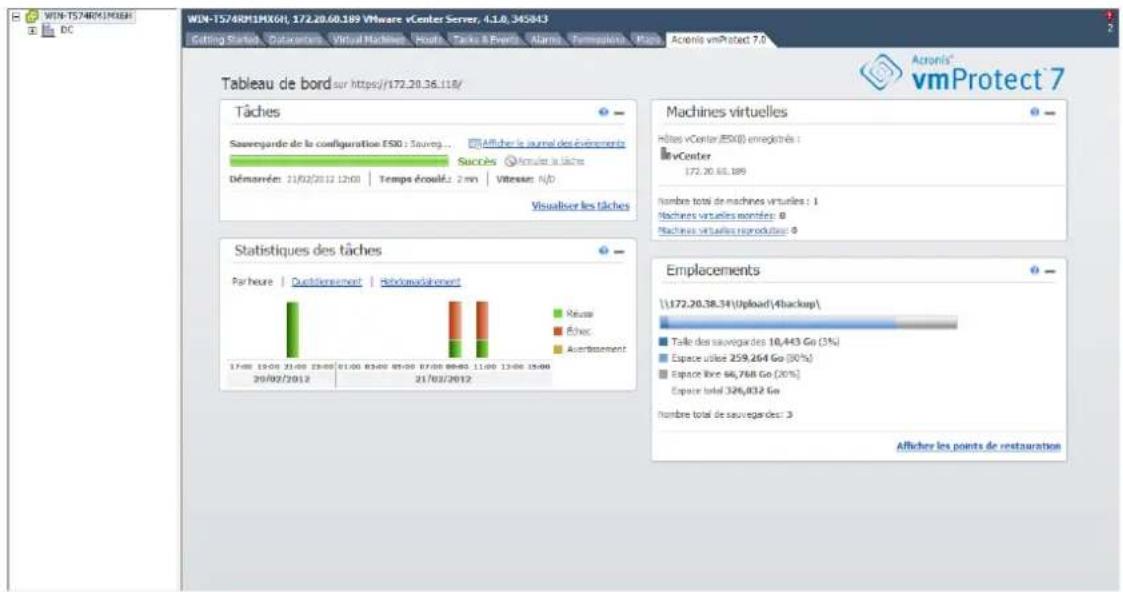Click the Acronis vmProtect 7 logo
Screen dimensions: 1123x592
pyautogui.click(x=962, y=73)
